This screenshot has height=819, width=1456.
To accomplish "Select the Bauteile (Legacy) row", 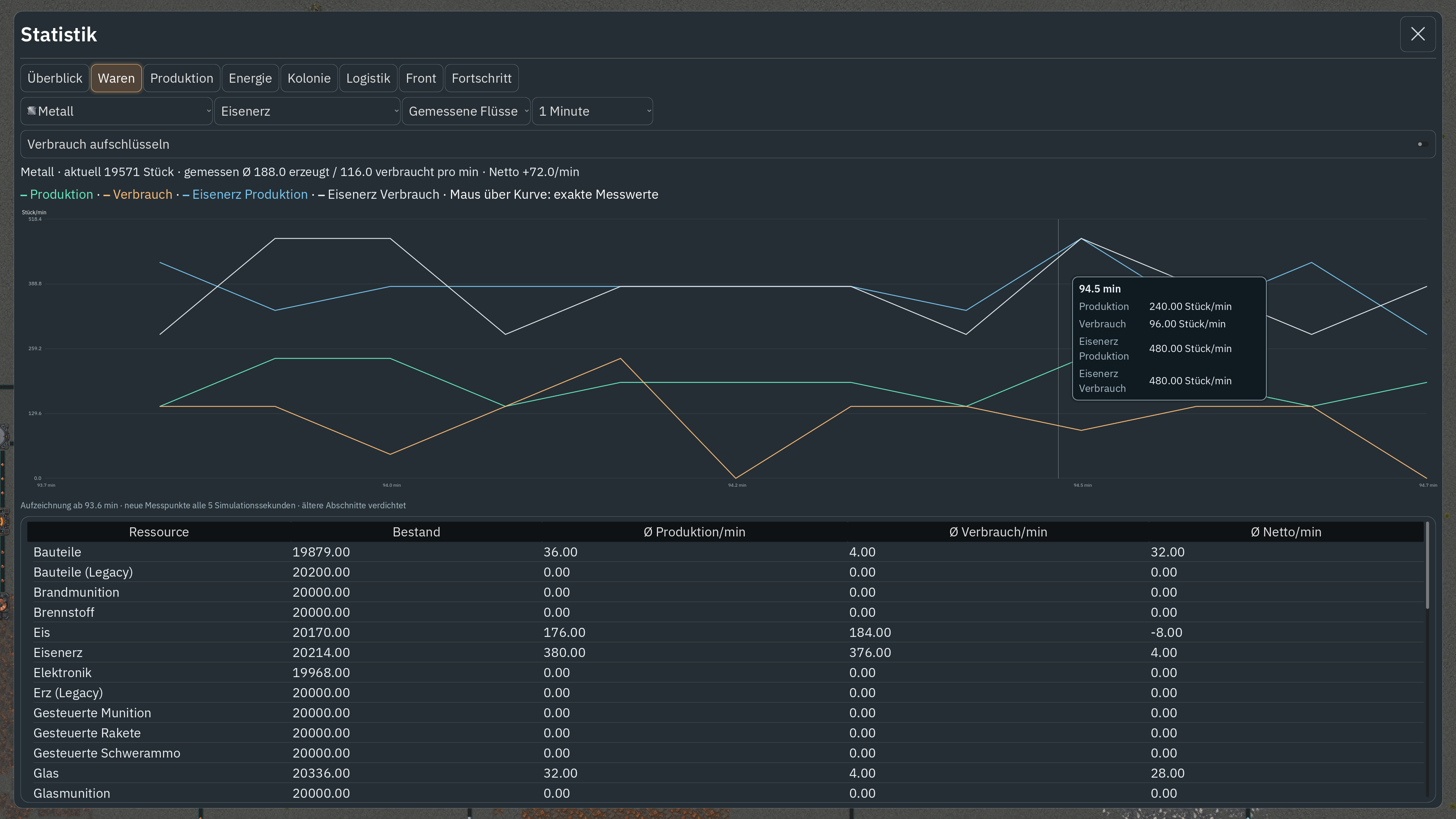I will point(725,572).
